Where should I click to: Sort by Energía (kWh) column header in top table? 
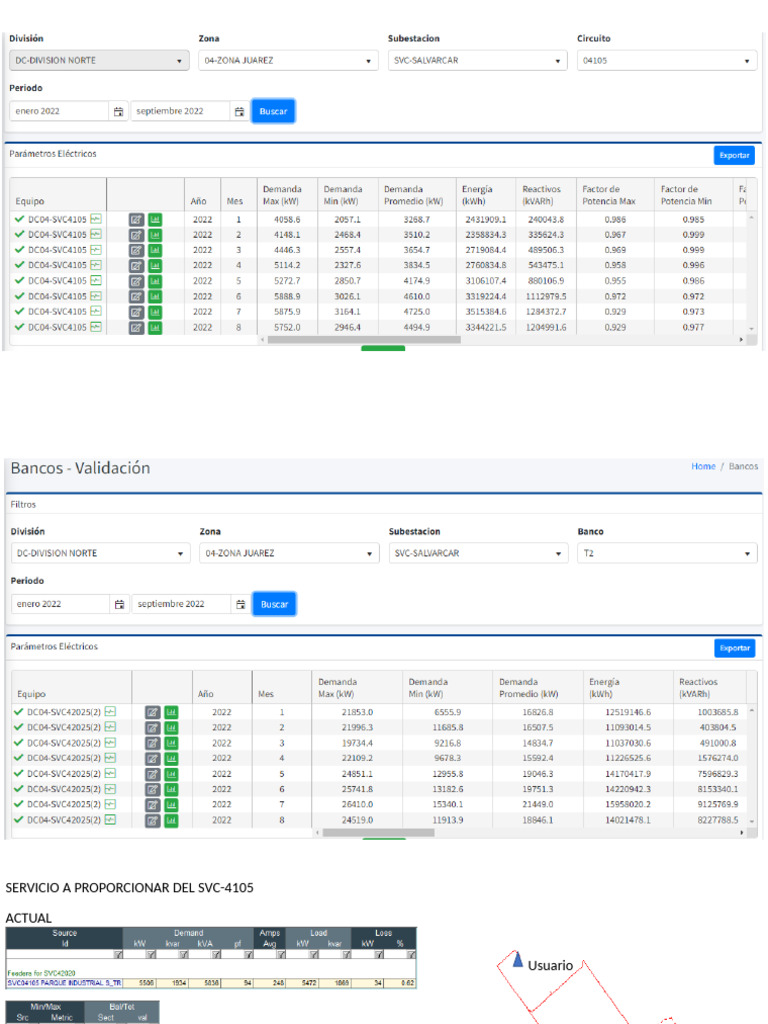tap(476, 195)
